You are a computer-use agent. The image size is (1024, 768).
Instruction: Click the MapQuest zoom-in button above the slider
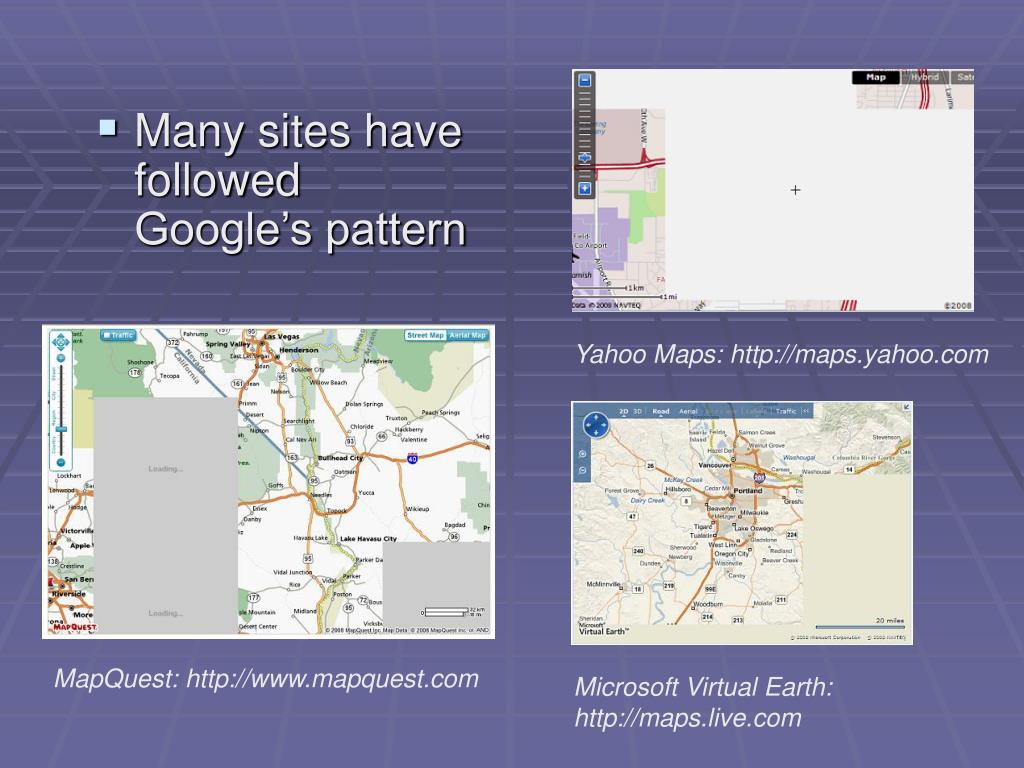61,358
